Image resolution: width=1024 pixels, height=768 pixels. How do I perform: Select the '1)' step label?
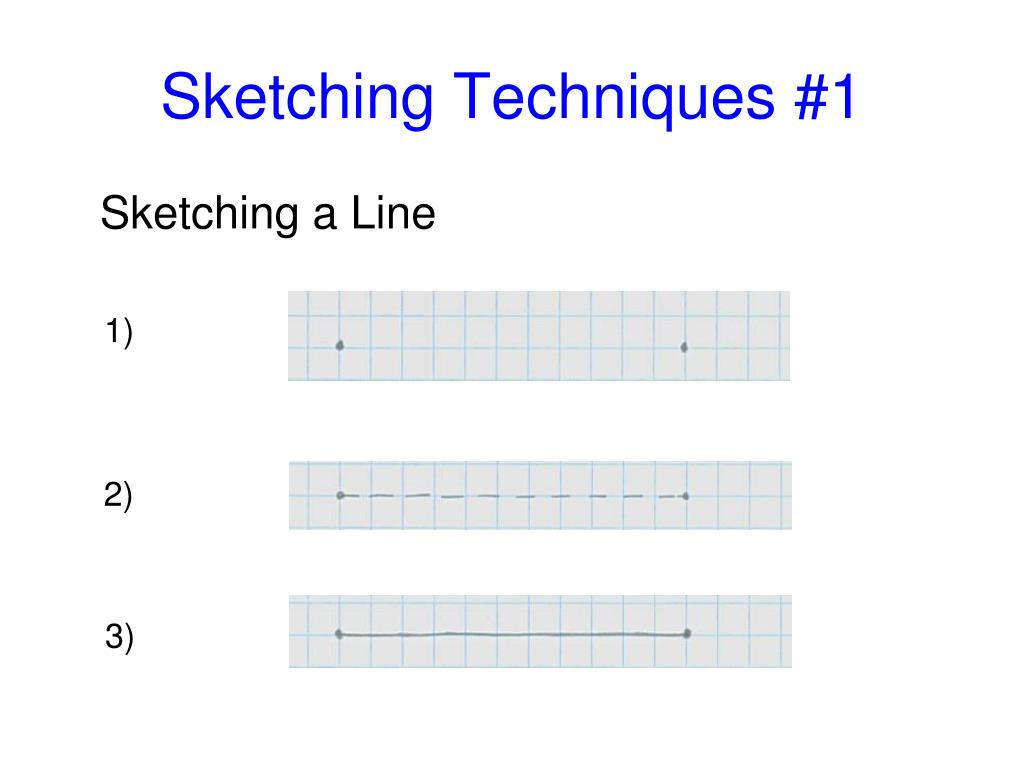click(119, 332)
